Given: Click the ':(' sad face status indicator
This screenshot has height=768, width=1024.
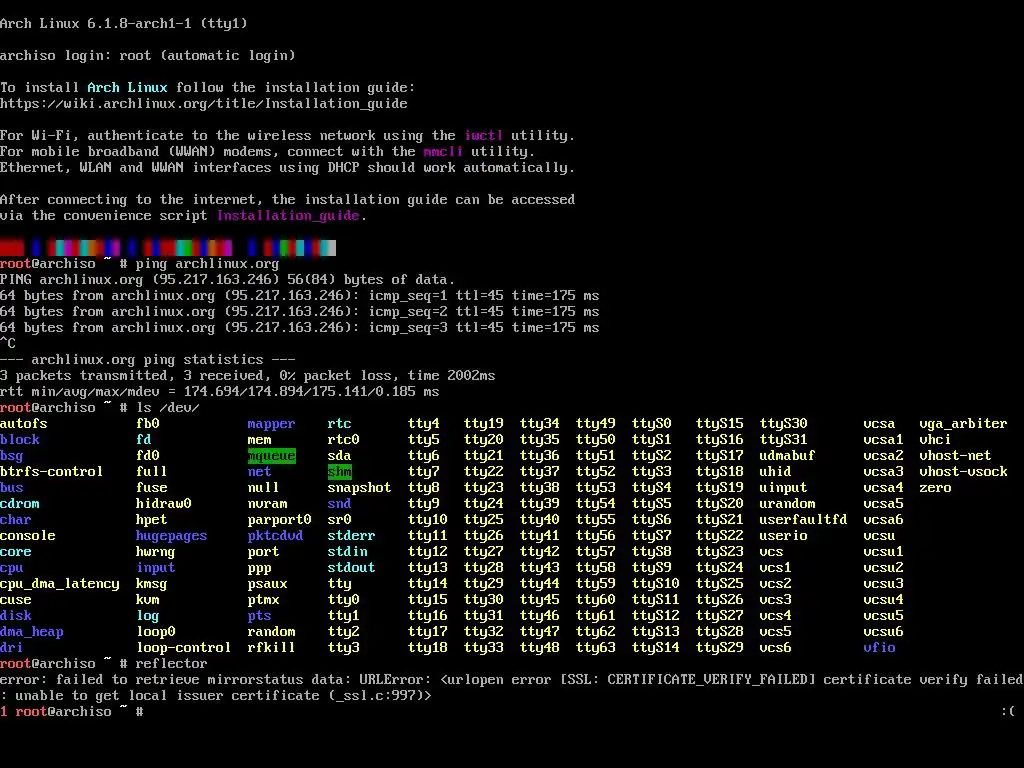Looking at the screenshot, I should (x=1007, y=711).
